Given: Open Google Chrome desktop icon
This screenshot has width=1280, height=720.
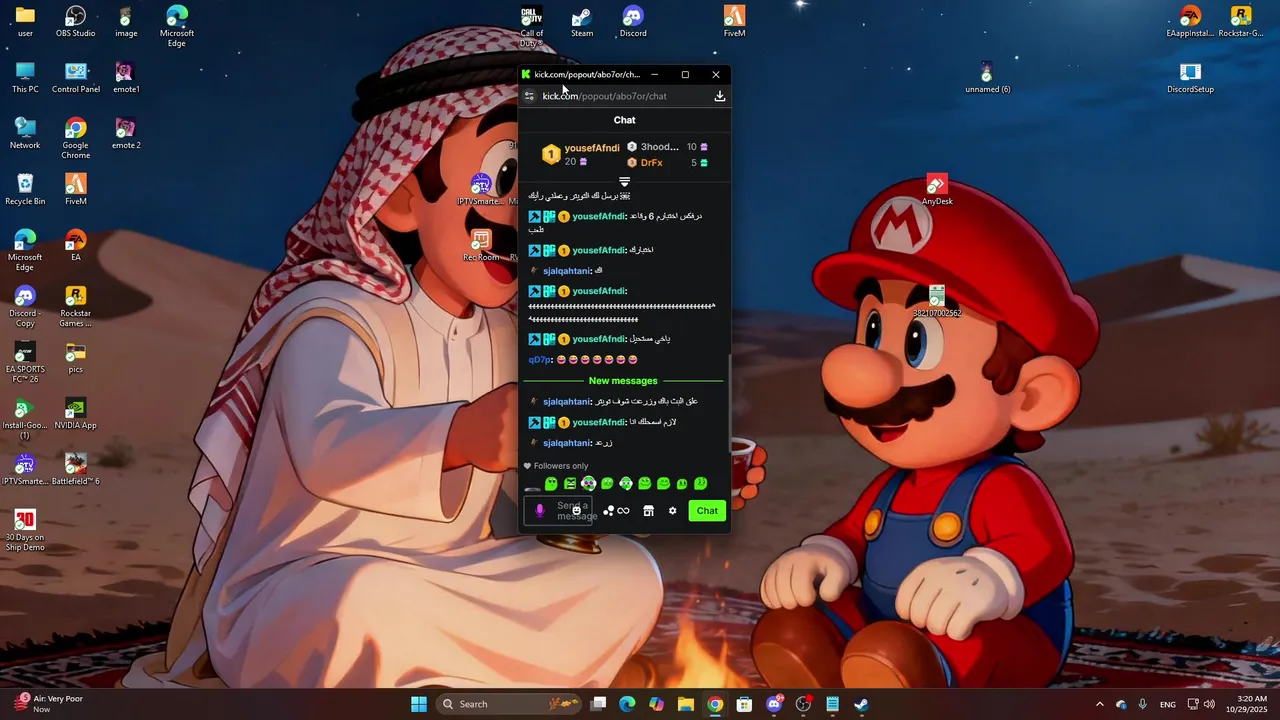Looking at the screenshot, I should (76, 139).
